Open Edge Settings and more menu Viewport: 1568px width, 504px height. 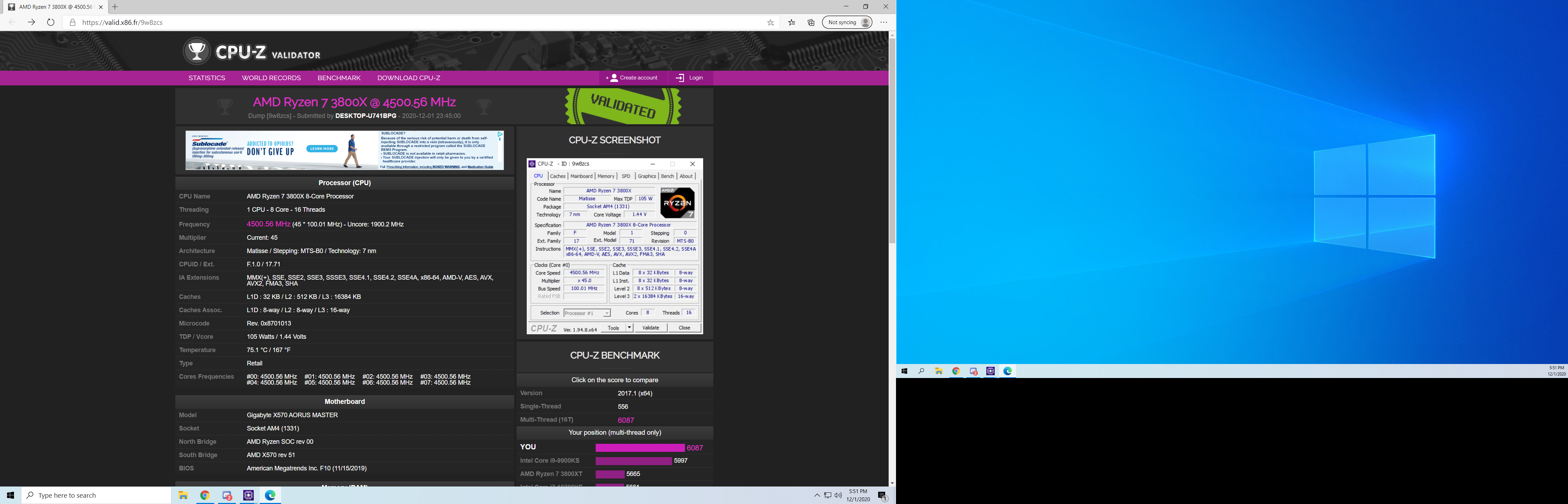pyautogui.click(x=884, y=22)
